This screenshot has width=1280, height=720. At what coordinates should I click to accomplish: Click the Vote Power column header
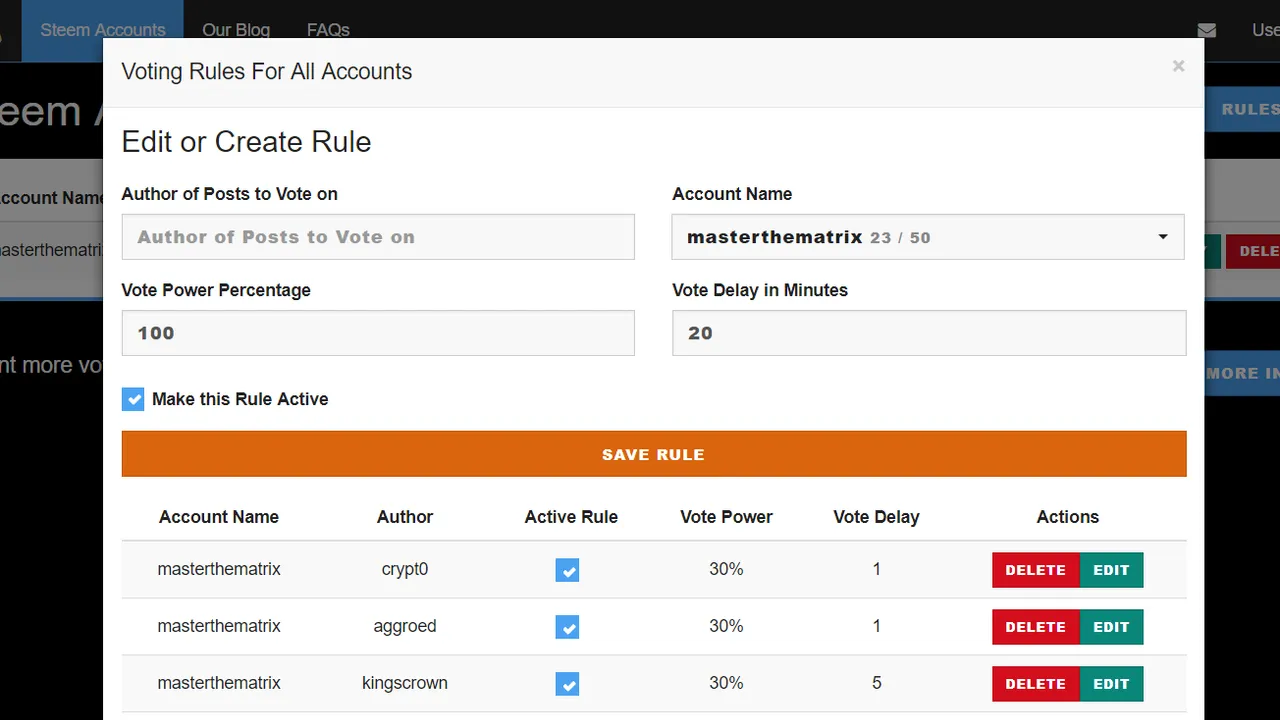pos(726,517)
